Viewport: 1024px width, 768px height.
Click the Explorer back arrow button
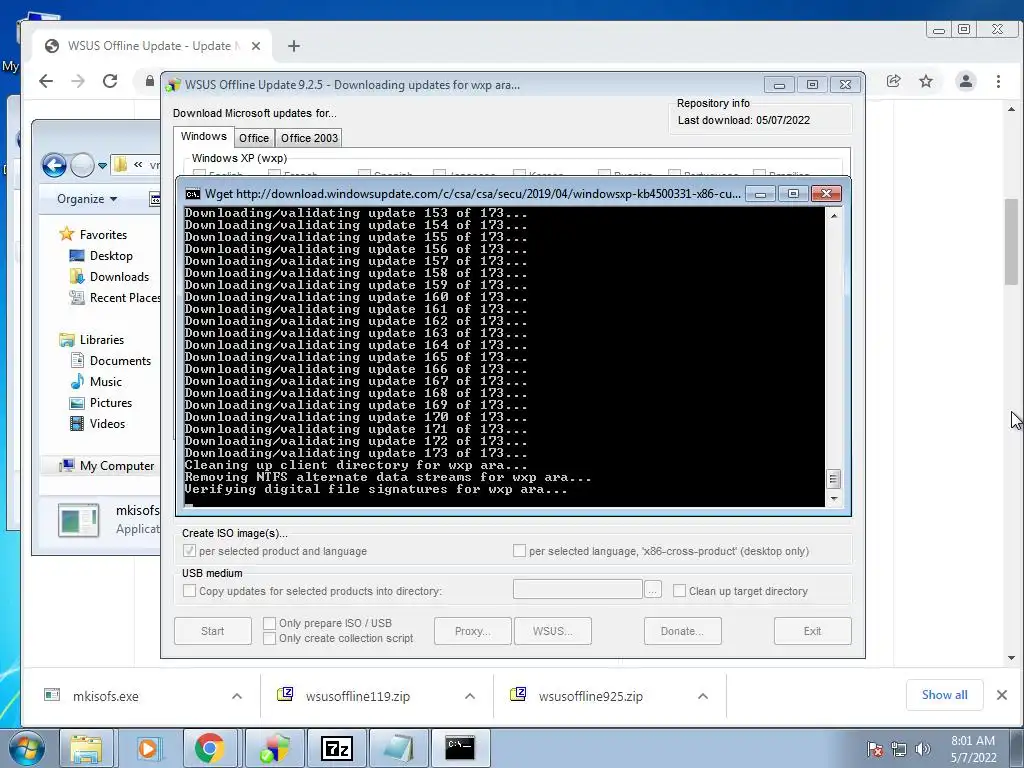point(54,165)
